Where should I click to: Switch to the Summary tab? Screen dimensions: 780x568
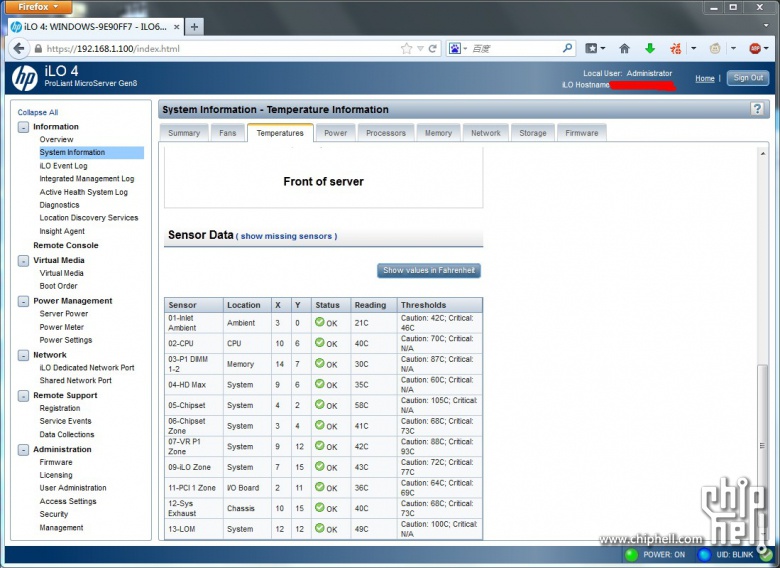coord(184,133)
